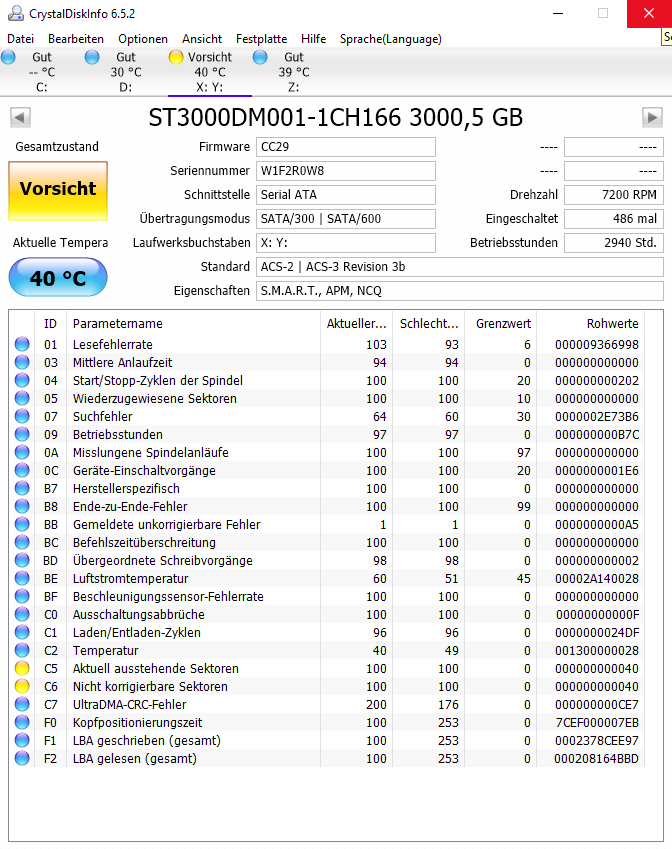Click the Rohwerte column header
The image size is (672, 849).
[591, 324]
